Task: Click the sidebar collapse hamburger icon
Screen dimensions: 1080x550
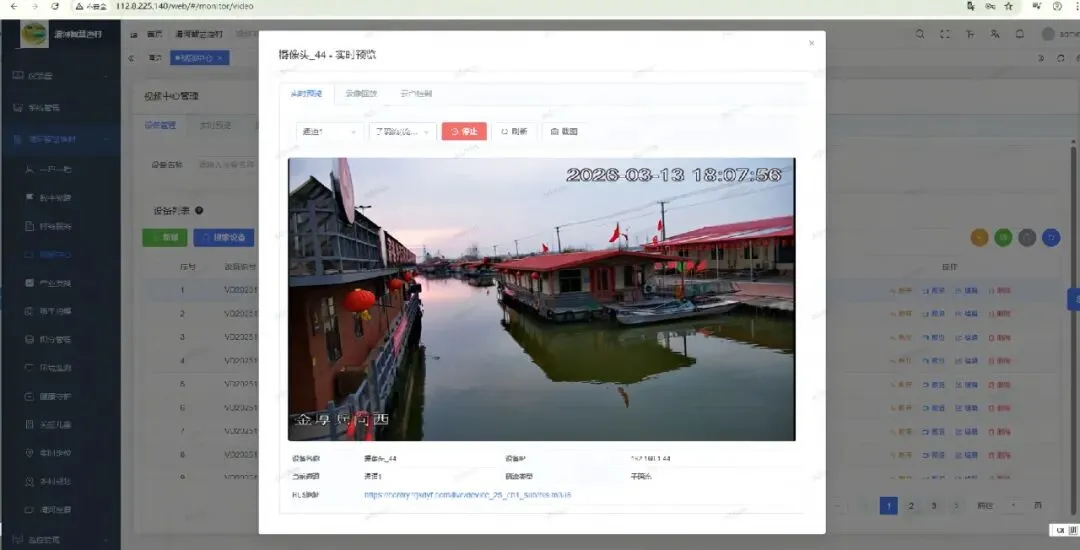Action: click(x=134, y=34)
